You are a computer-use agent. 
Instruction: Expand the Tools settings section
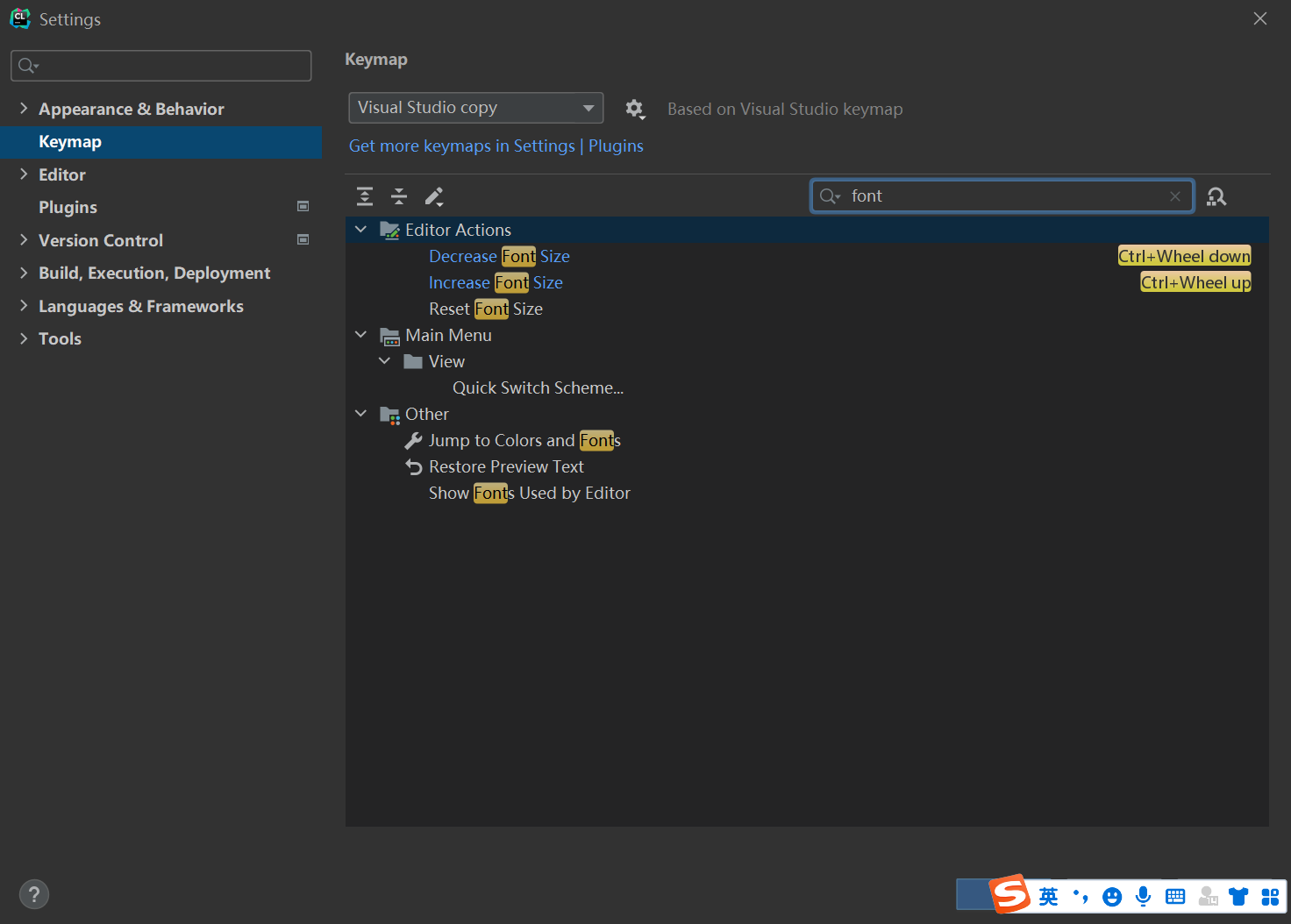coord(24,338)
